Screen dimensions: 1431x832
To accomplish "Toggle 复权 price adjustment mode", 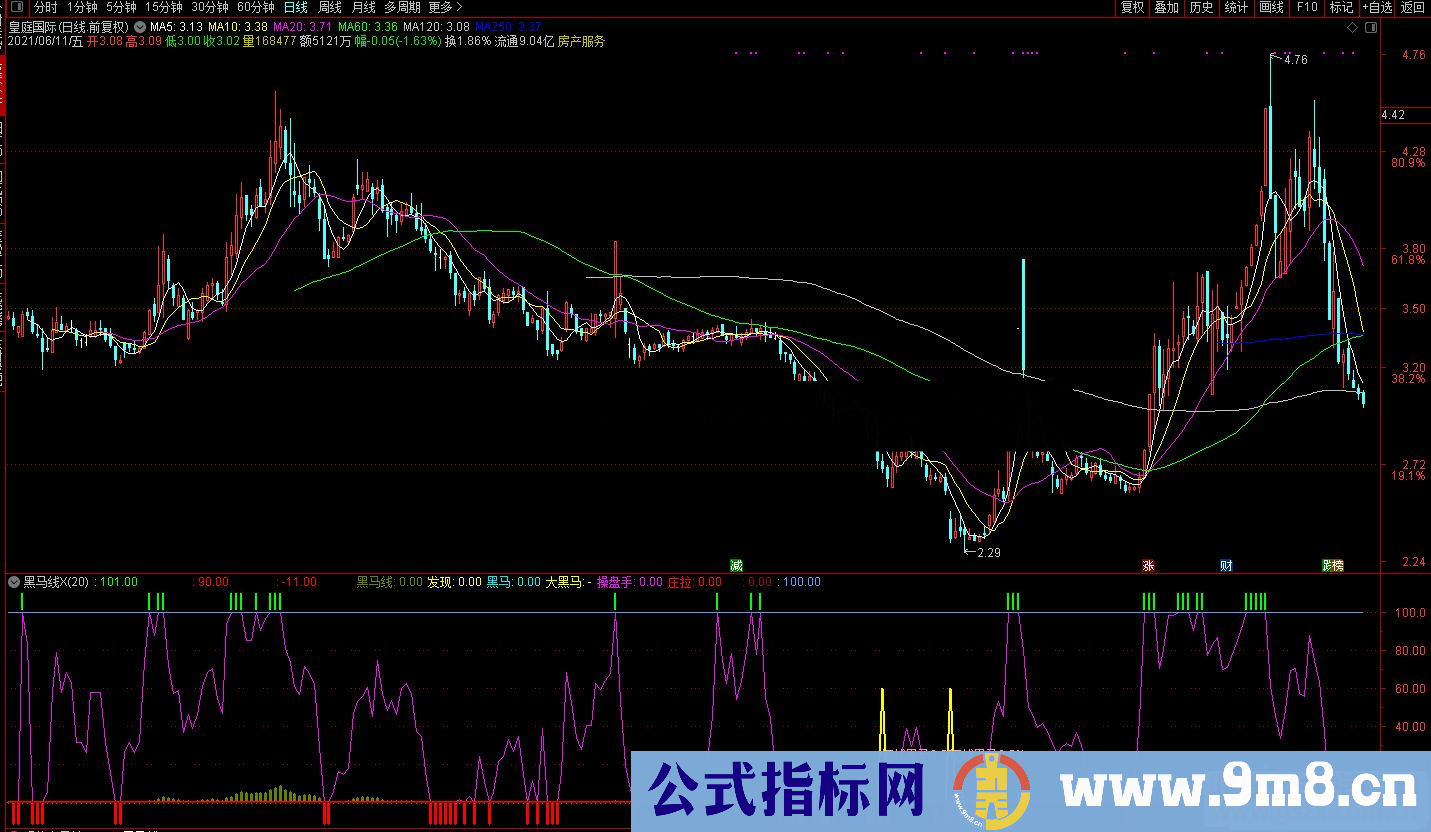I will click(1131, 7).
